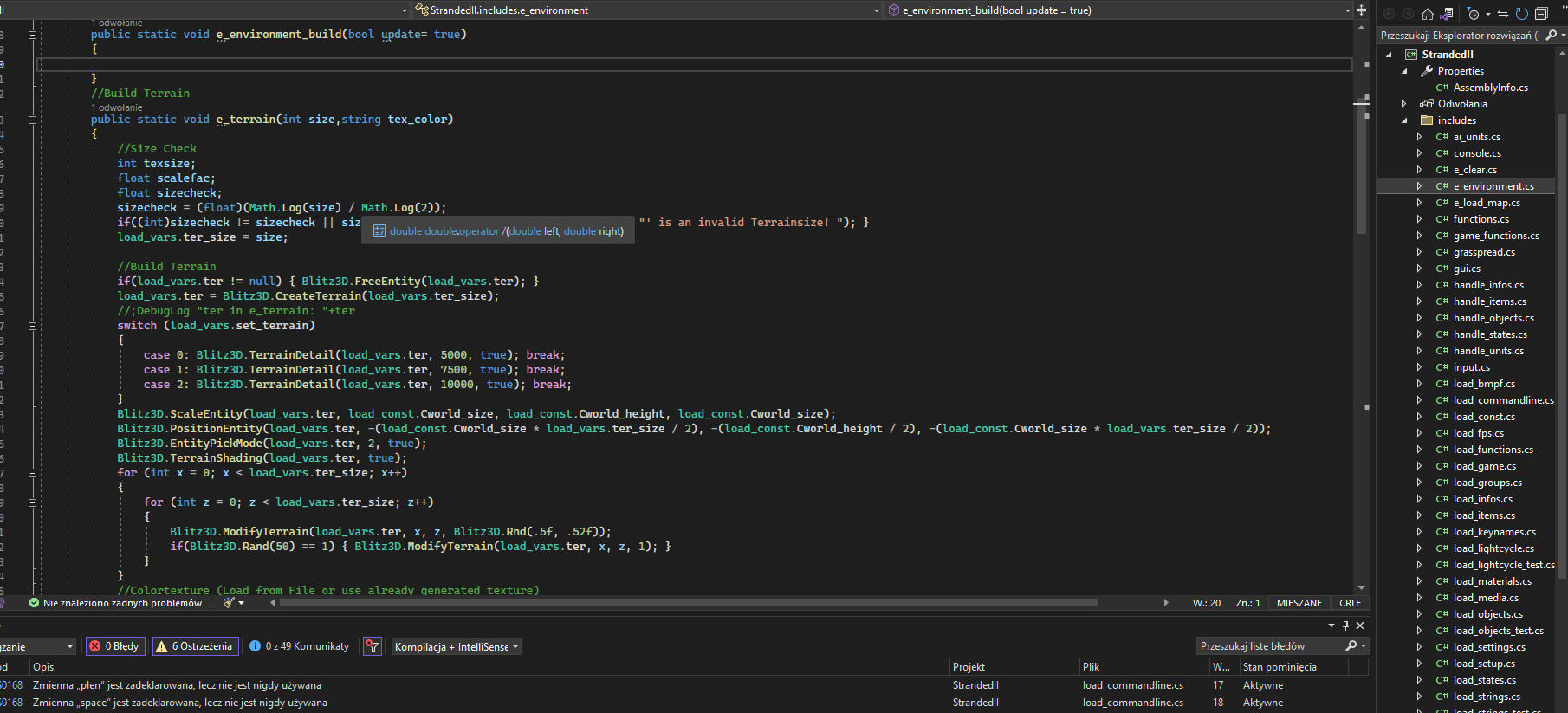
Task: Open the error list window options dropdown arrow
Action: (x=1332, y=625)
